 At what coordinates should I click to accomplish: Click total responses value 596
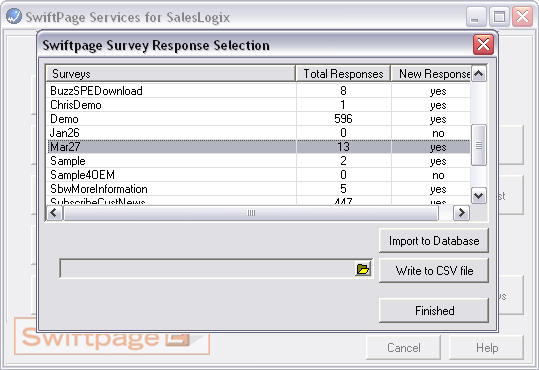coord(343,119)
